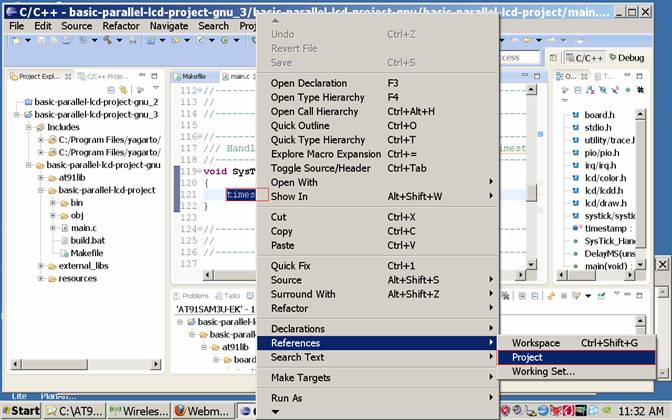Open the Refactor menu in menu bar
Screen dimensions: 672x420
click(x=121, y=26)
